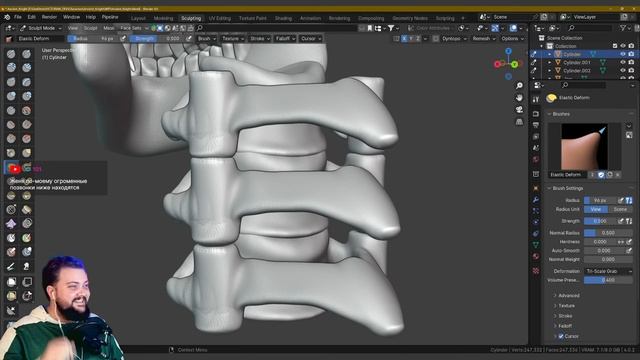The width and height of the screenshot is (640, 360).
Task: Open the Tool properties tab
Action: click(x=536, y=99)
